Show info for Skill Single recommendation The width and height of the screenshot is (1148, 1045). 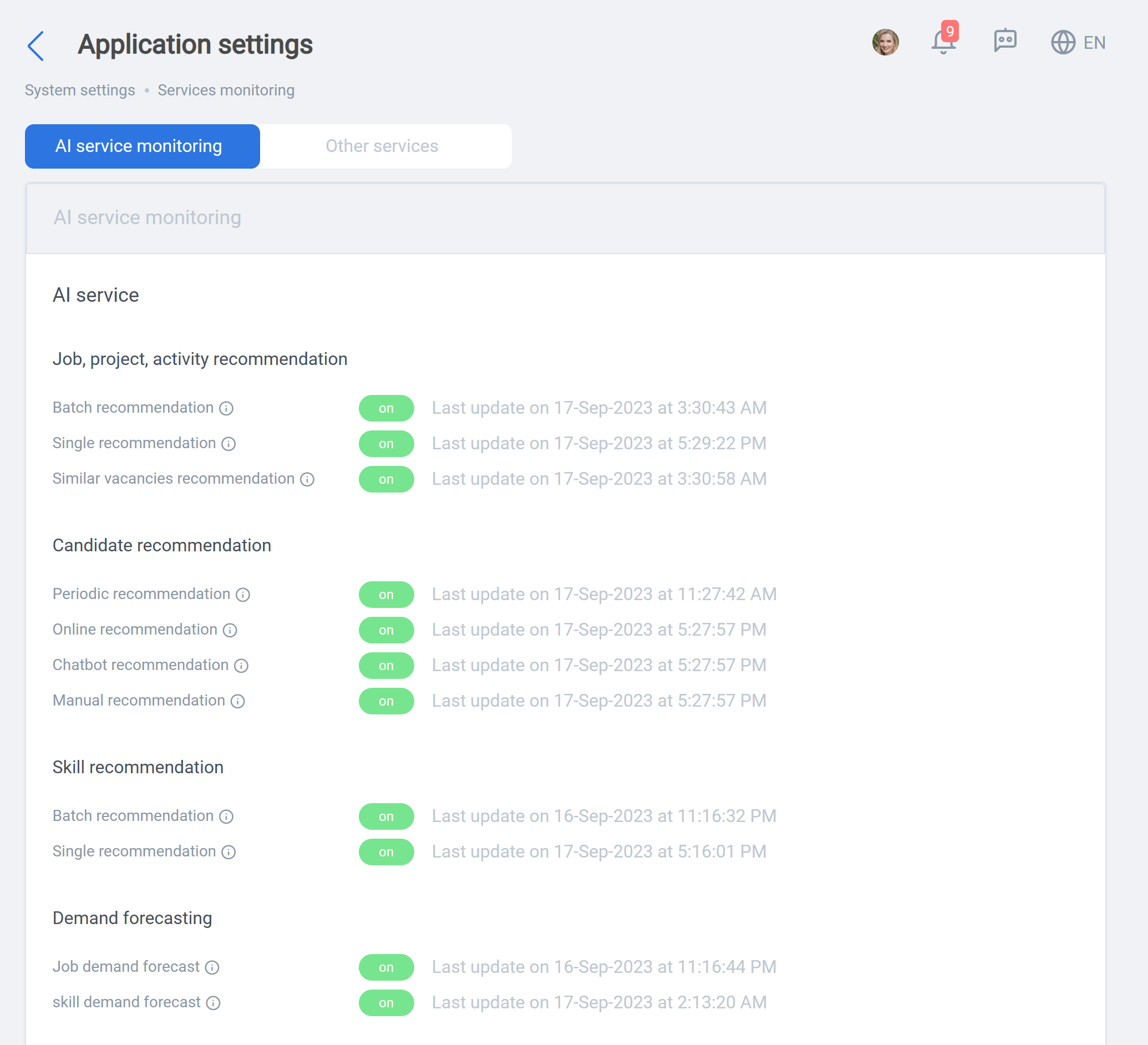(x=229, y=852)
